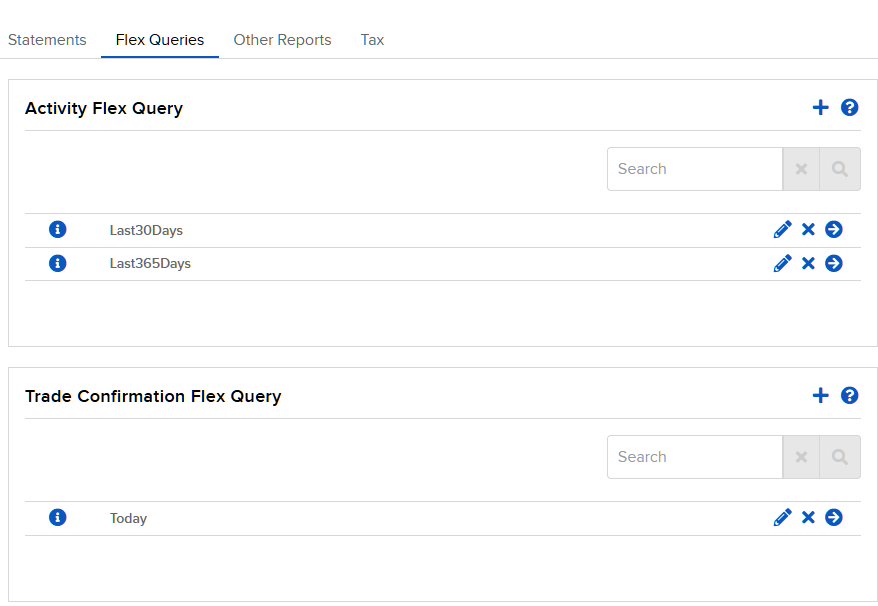
Task: Add a new Trade Confirmation Flex Query
Action: [x=820, y=395]
